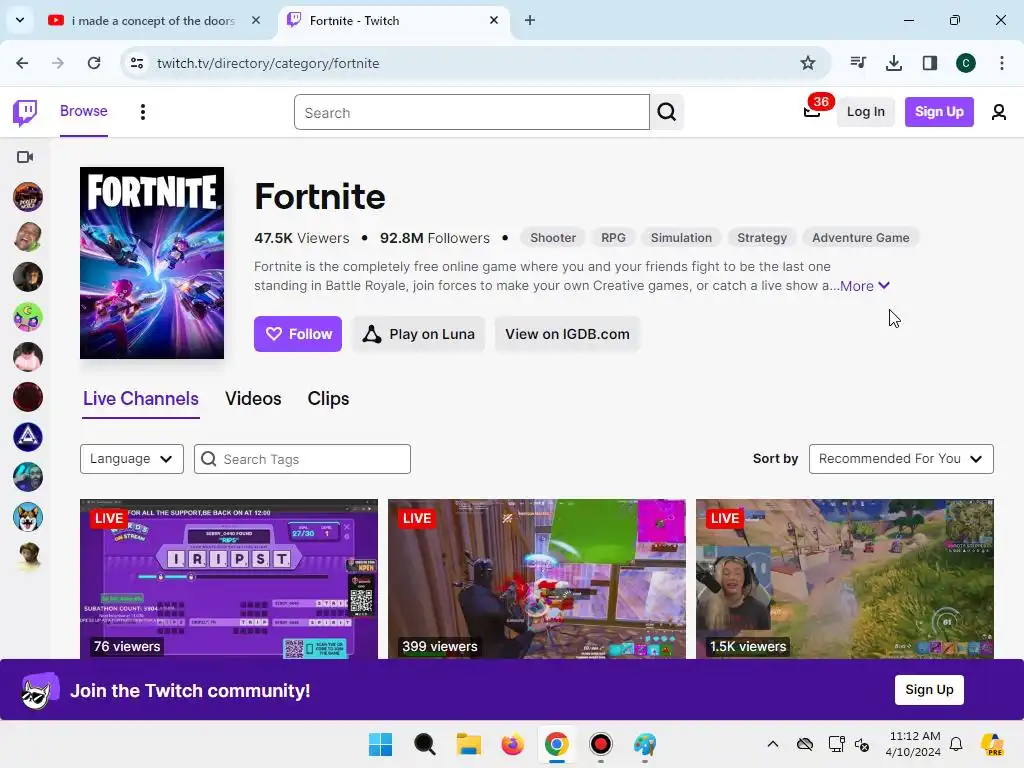The width and height of the screenshot is (1024, 768).
Task: Open the 1.5K viewers live stream thumbnail
Action: (x=845, y=579)
